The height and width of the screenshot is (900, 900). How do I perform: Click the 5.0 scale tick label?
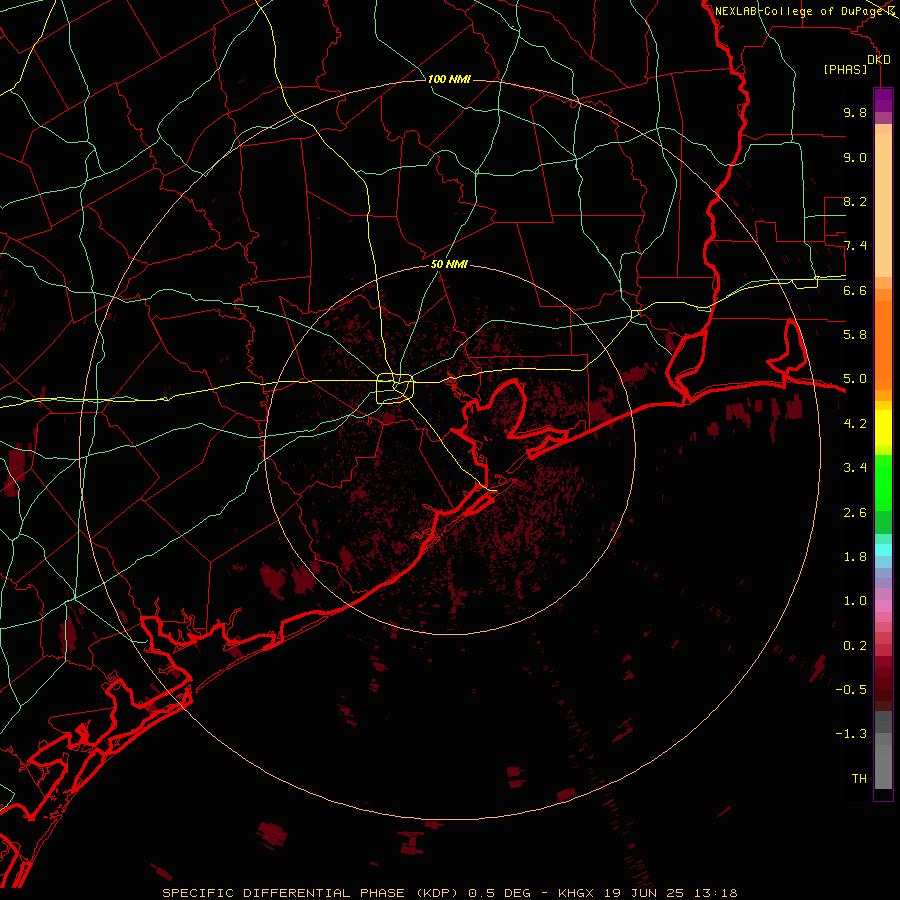point(855,379)
